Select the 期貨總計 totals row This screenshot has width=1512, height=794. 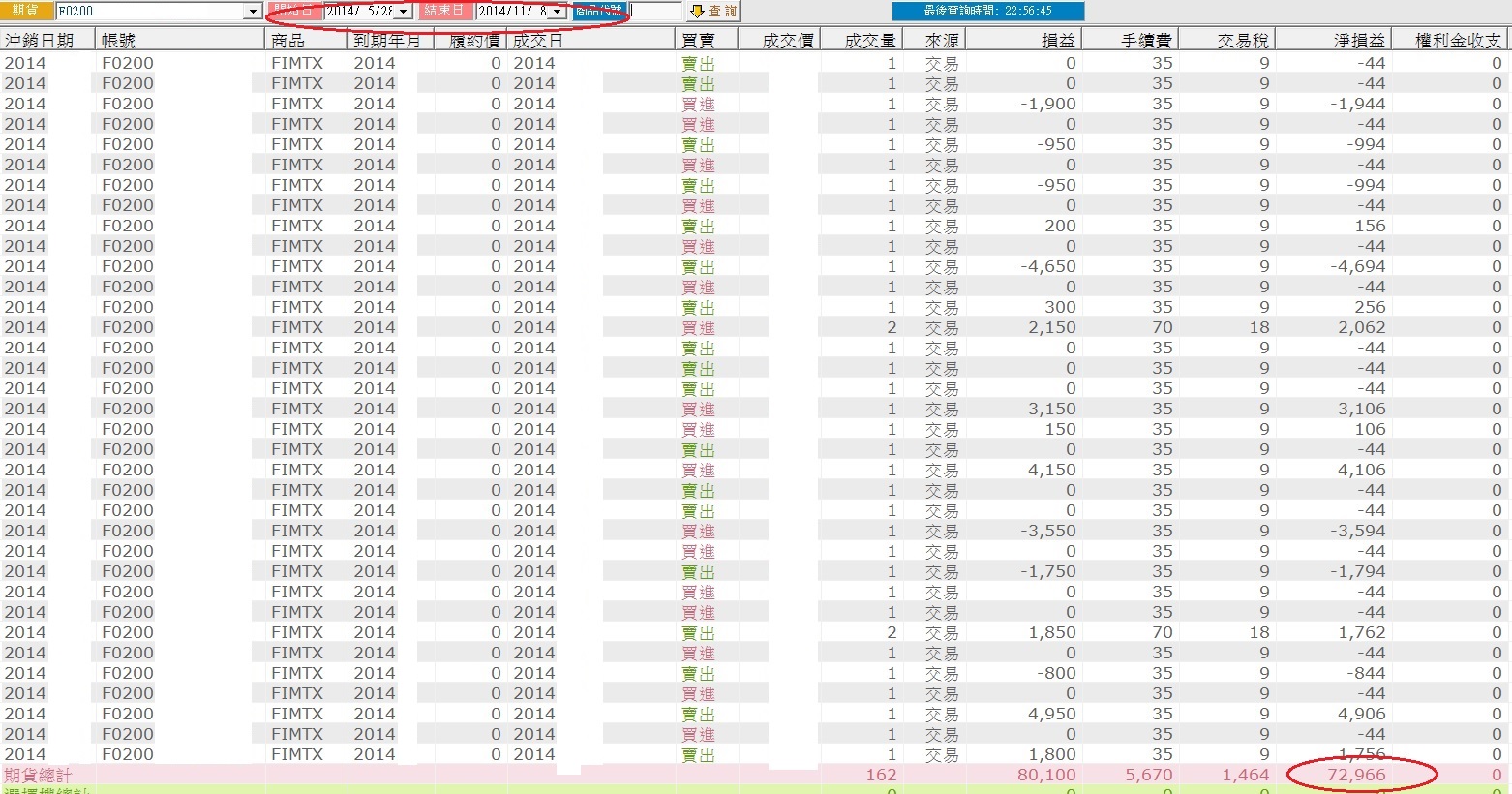755,775
